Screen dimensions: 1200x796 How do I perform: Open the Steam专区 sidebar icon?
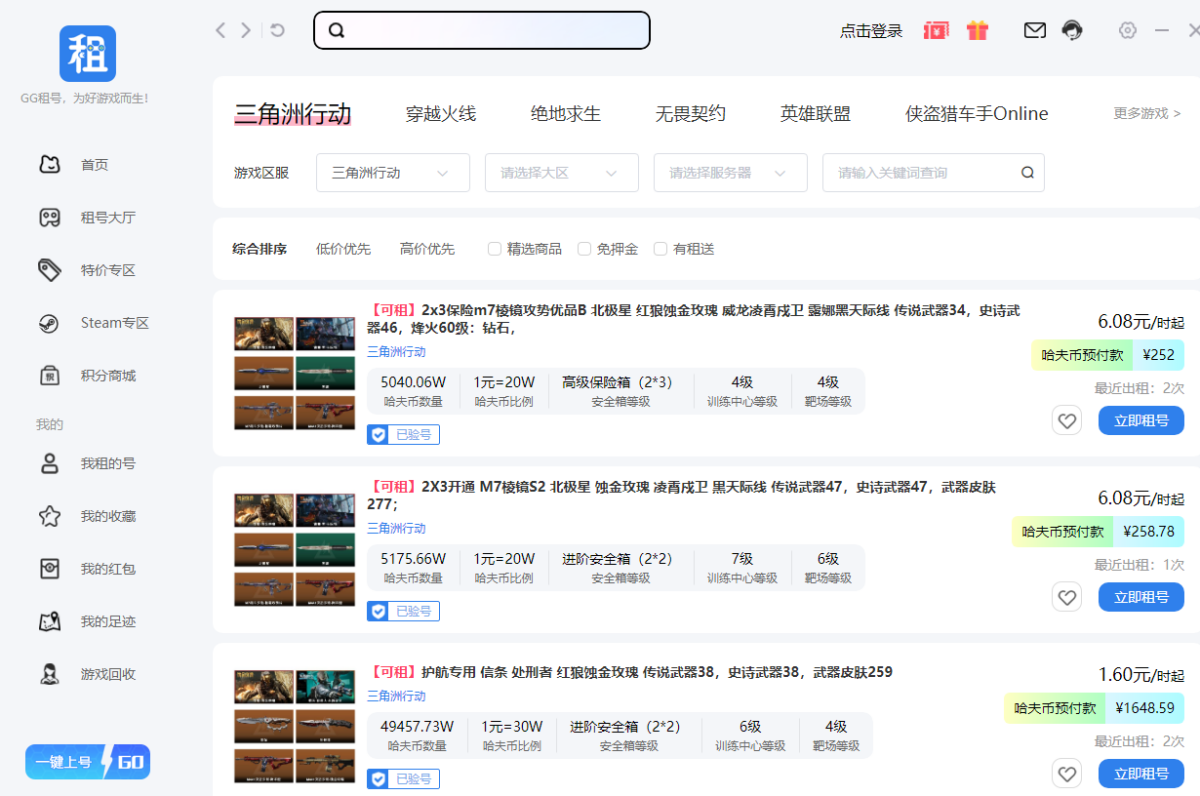click(x=49, y=323)
